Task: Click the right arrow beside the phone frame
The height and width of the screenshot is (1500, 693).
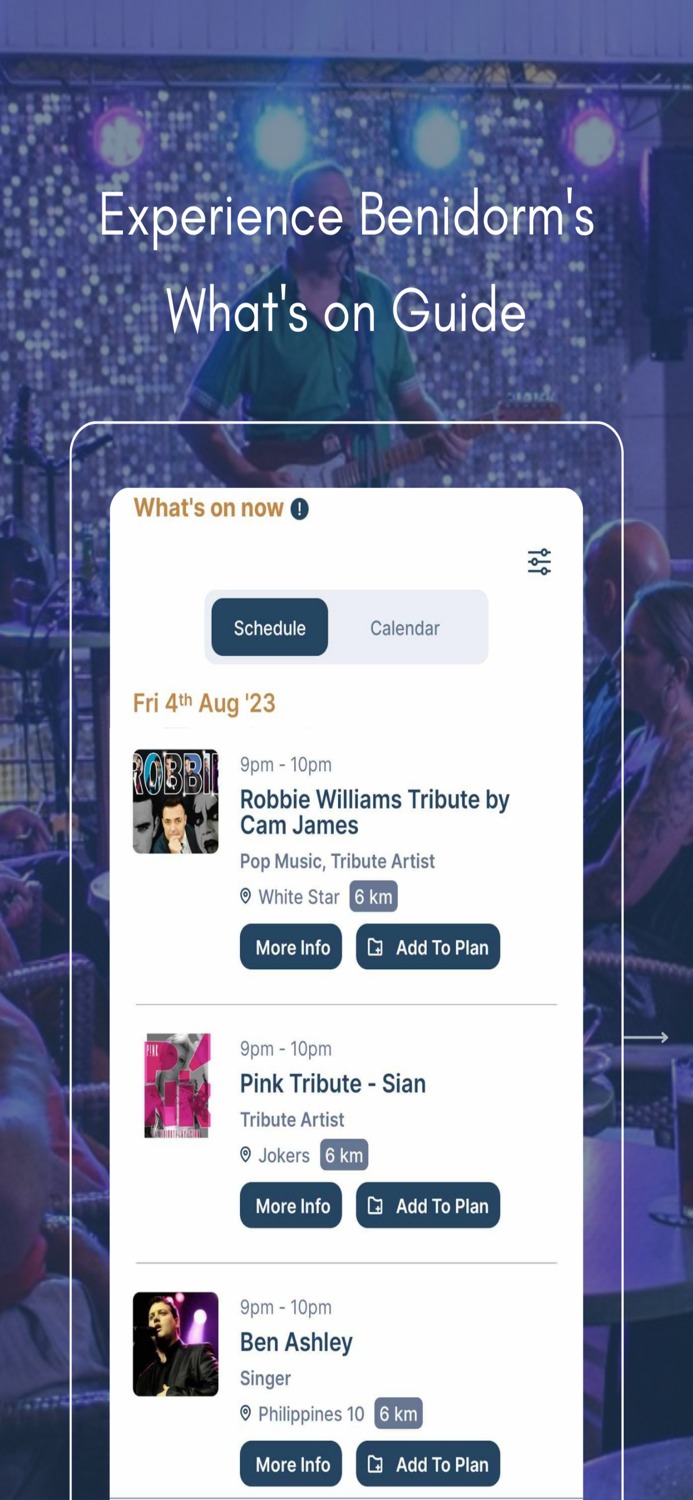Action: [646, 1037]
